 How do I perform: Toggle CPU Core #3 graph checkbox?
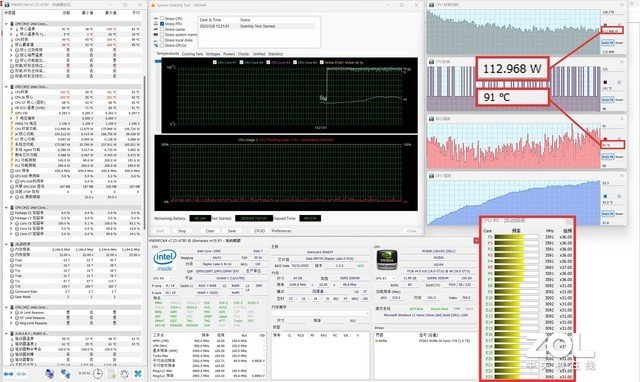[268, 62]
